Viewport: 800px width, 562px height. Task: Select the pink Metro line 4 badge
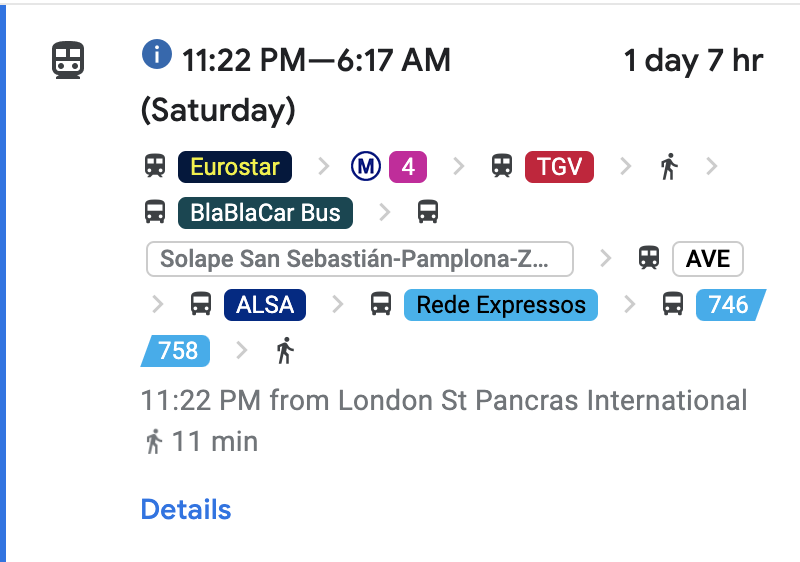pos(407,166)
